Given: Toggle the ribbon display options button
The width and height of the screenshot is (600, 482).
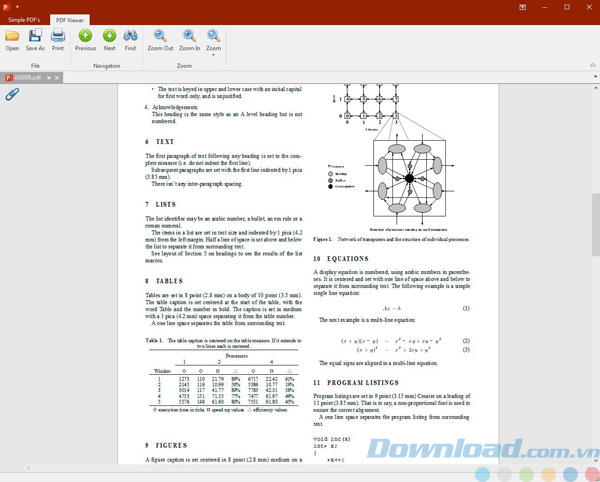Looking at the screenshot, I should [522, 7].
